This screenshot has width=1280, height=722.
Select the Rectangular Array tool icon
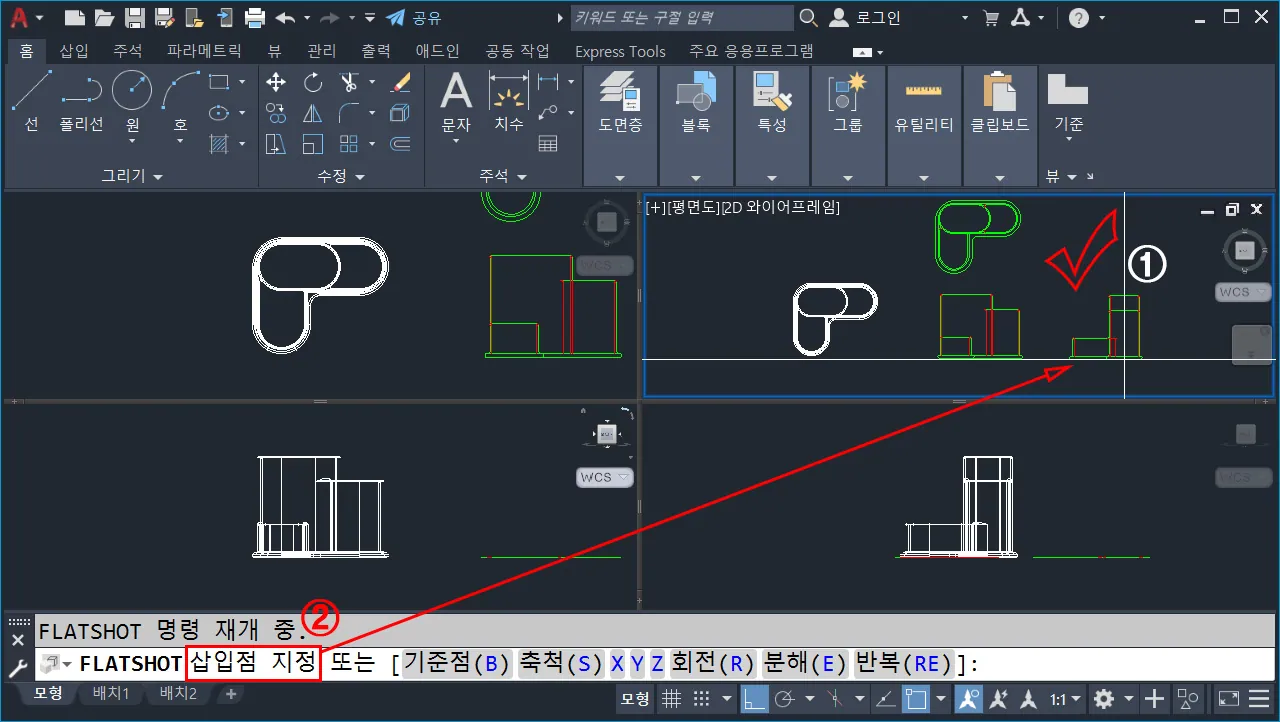[349, 144]
